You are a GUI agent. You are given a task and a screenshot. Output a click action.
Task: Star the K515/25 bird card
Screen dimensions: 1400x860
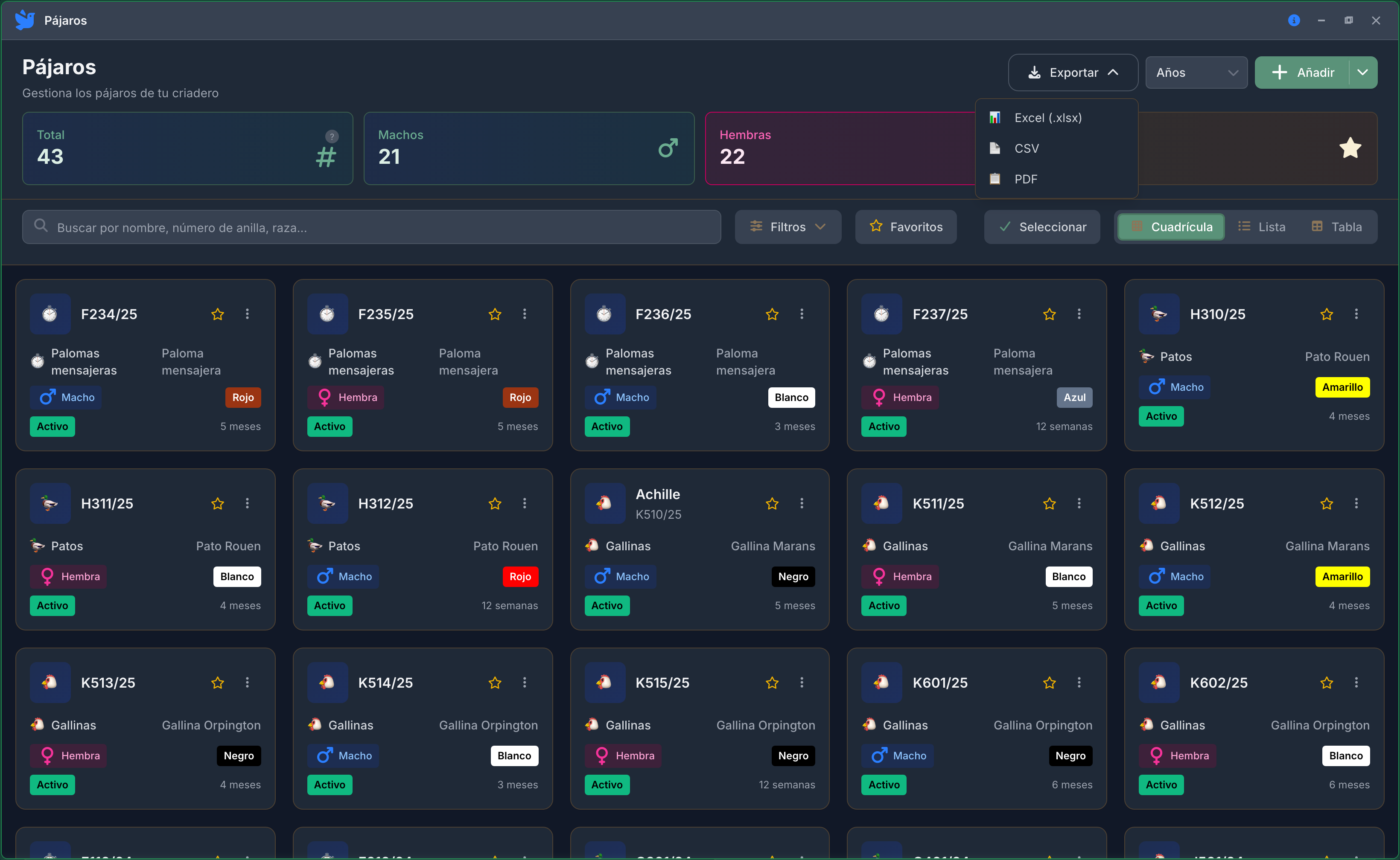pyautogui.click(x=772, y=683)
